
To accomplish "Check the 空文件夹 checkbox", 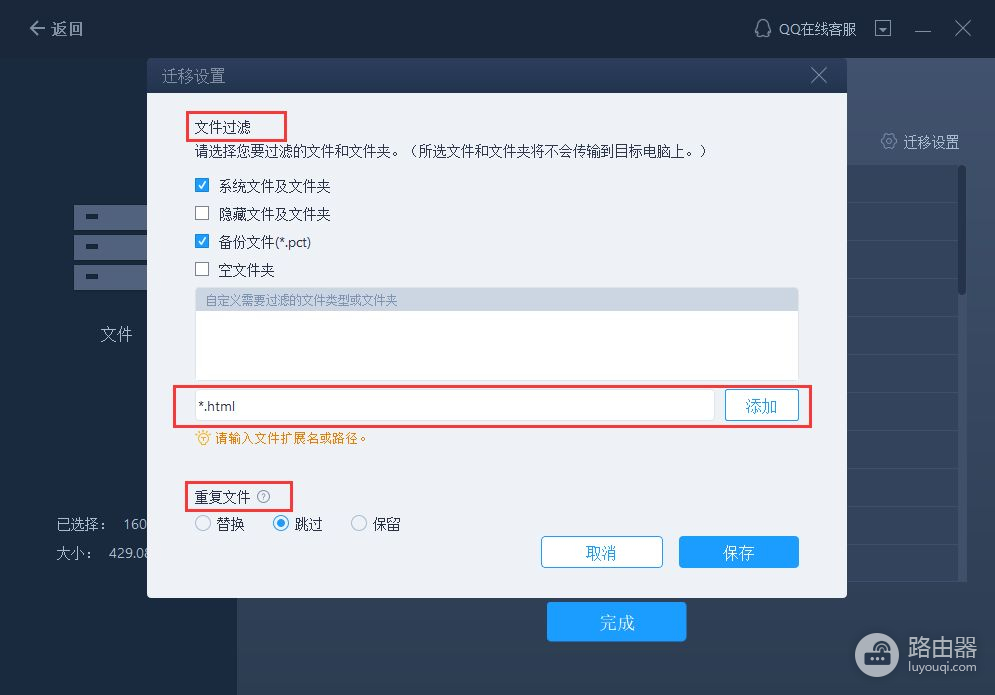I will click(202, 269).
